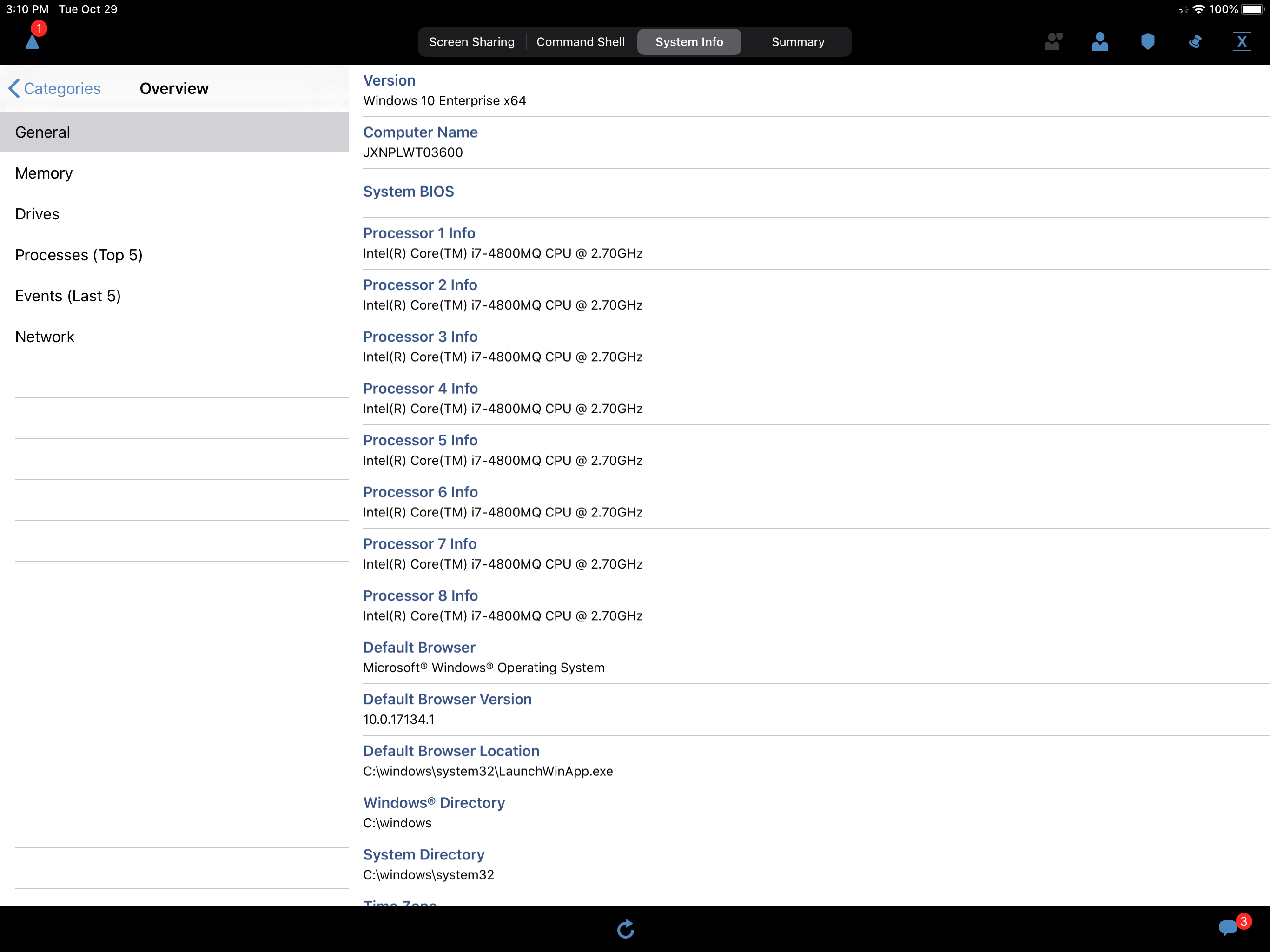Open the Memory category

coord(174,173)
